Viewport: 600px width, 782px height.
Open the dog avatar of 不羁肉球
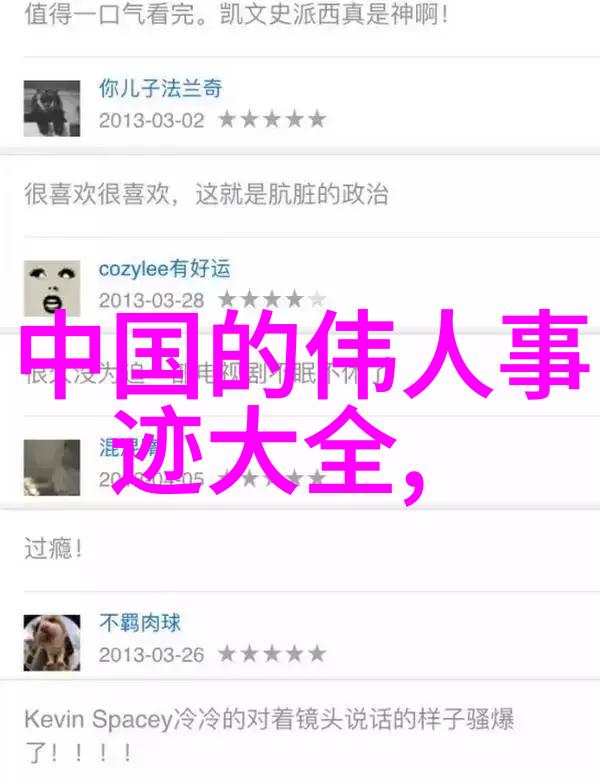click(x=52, y=643)
